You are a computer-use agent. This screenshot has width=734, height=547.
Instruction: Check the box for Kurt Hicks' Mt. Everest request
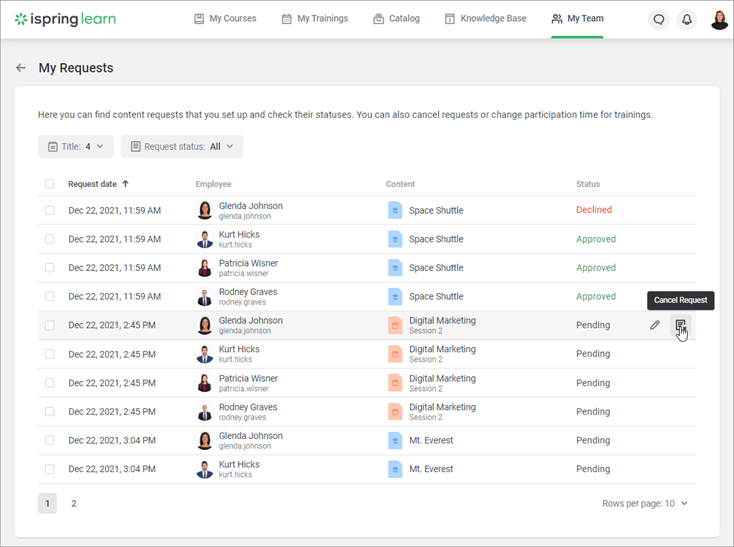pos(50,469)
